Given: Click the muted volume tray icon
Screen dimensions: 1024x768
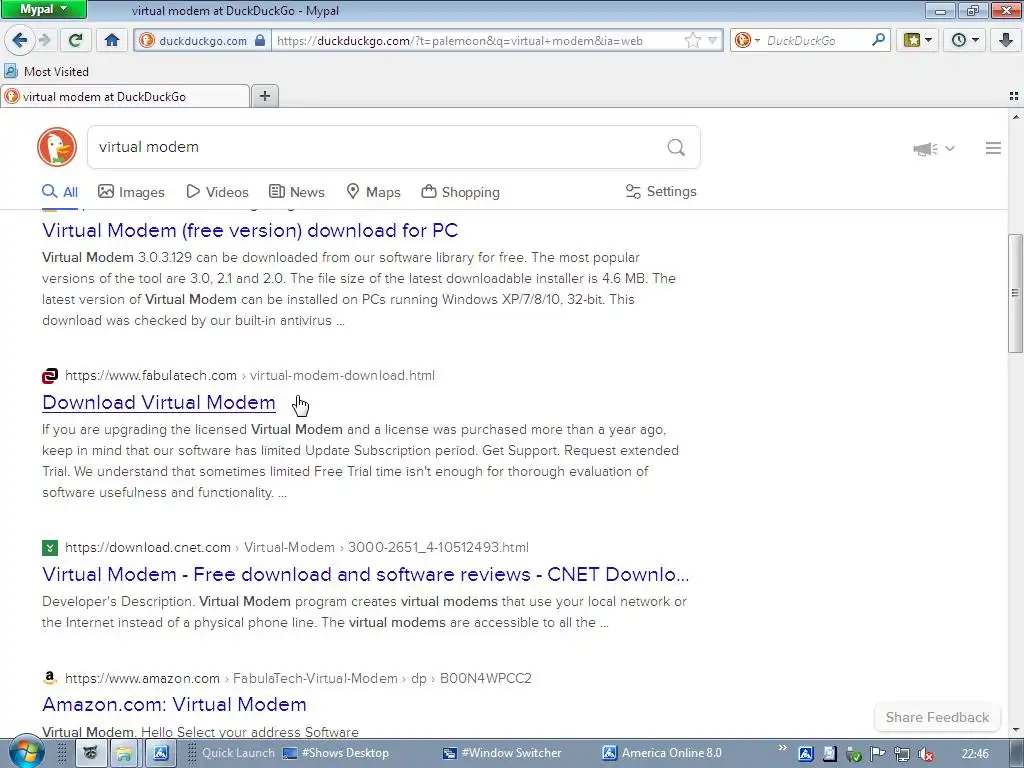Looking at the screenshot, I should 925,754.
